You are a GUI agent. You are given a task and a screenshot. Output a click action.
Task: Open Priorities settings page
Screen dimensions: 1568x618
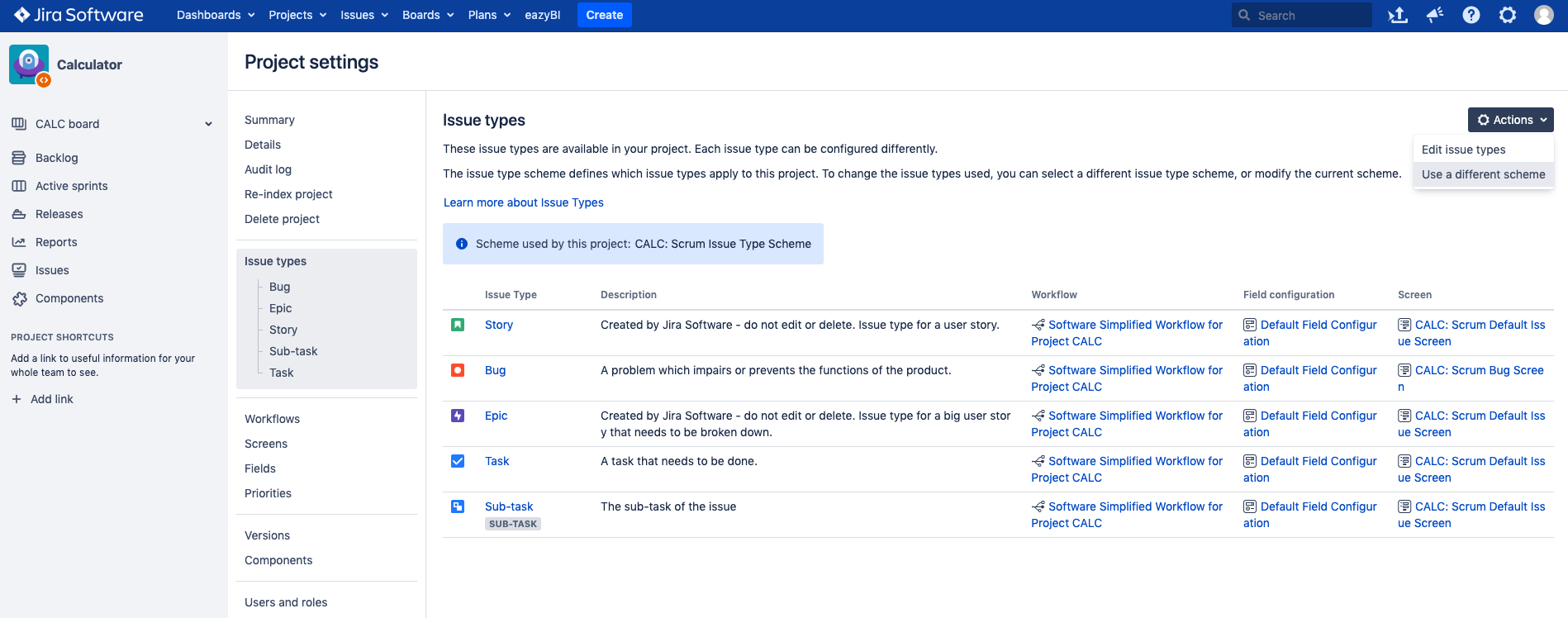(268, 493)
